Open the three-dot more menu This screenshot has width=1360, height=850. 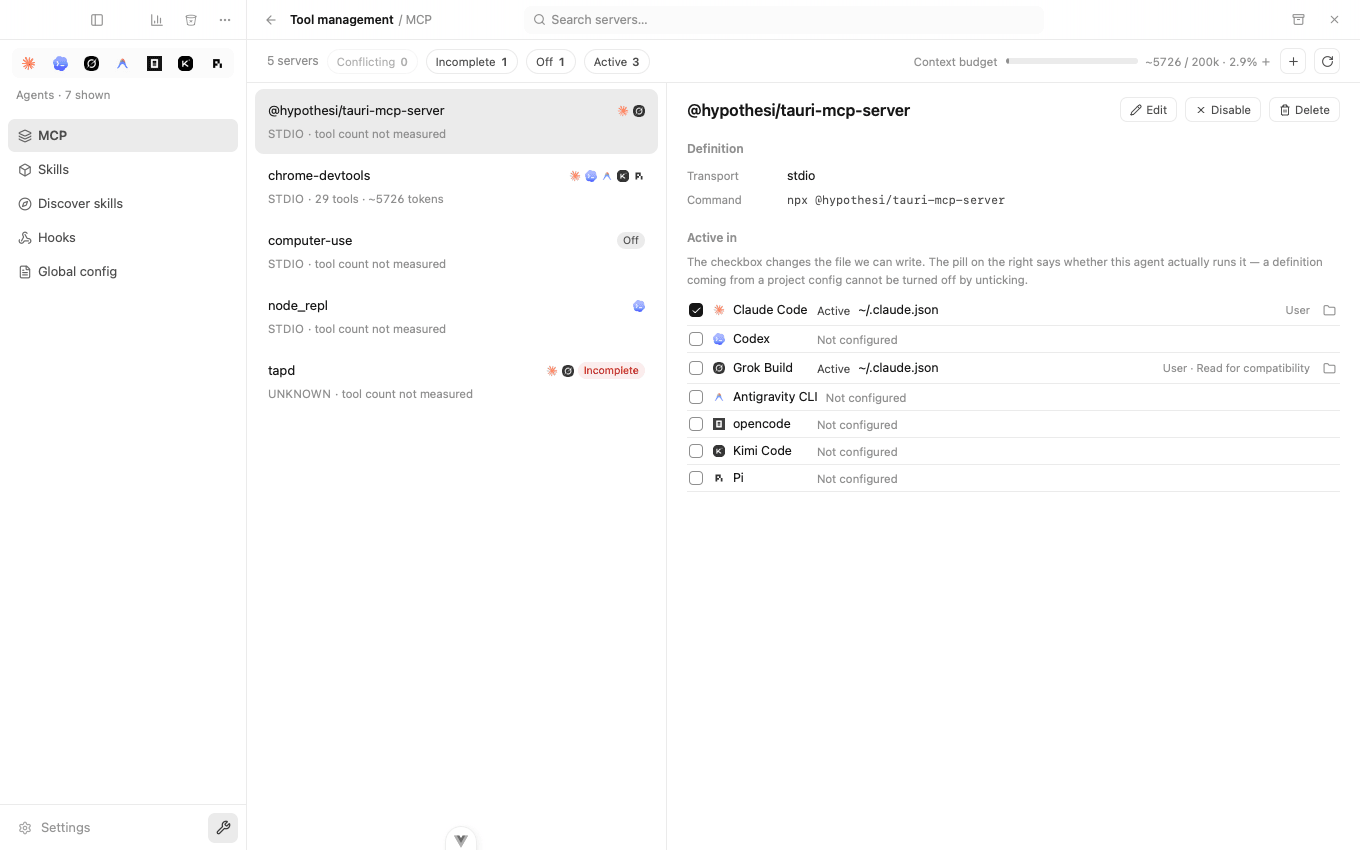pos(225,20)
